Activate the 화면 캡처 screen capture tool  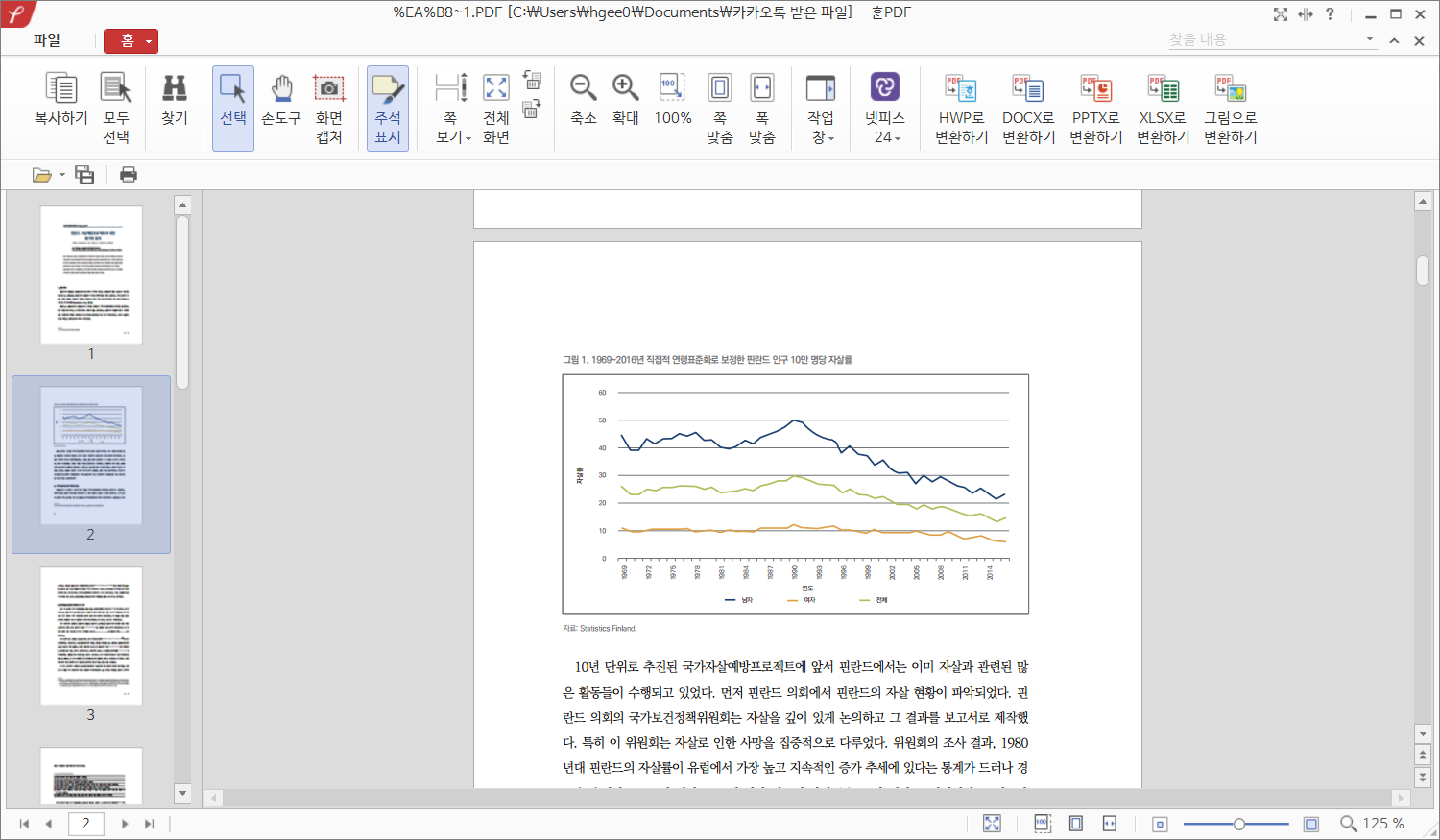point(328,89)
